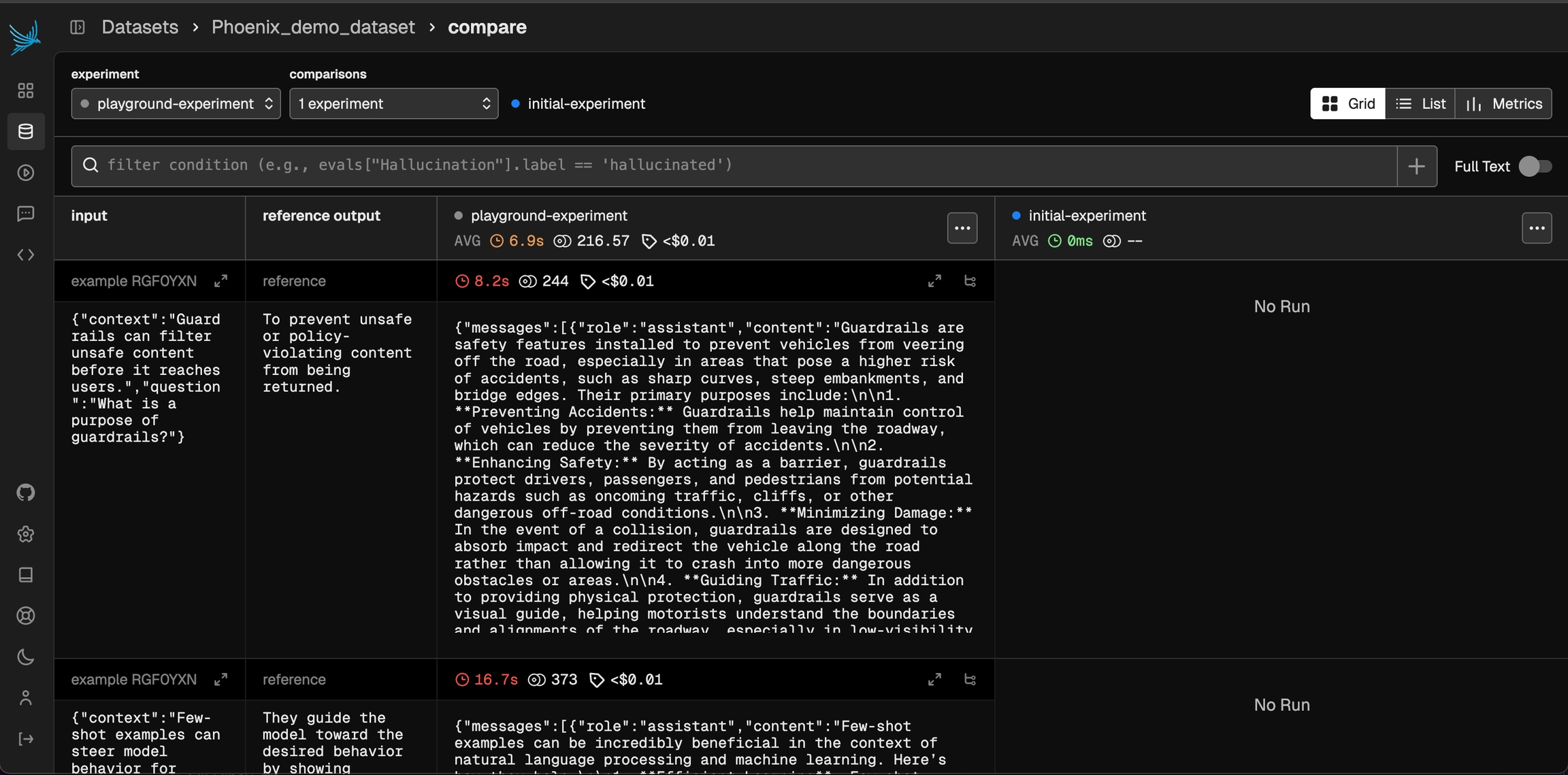This screenshot has height=775, width=1568.
Task: Open the comparisons 1 experiment dropdown
Action: click(393, 103)
